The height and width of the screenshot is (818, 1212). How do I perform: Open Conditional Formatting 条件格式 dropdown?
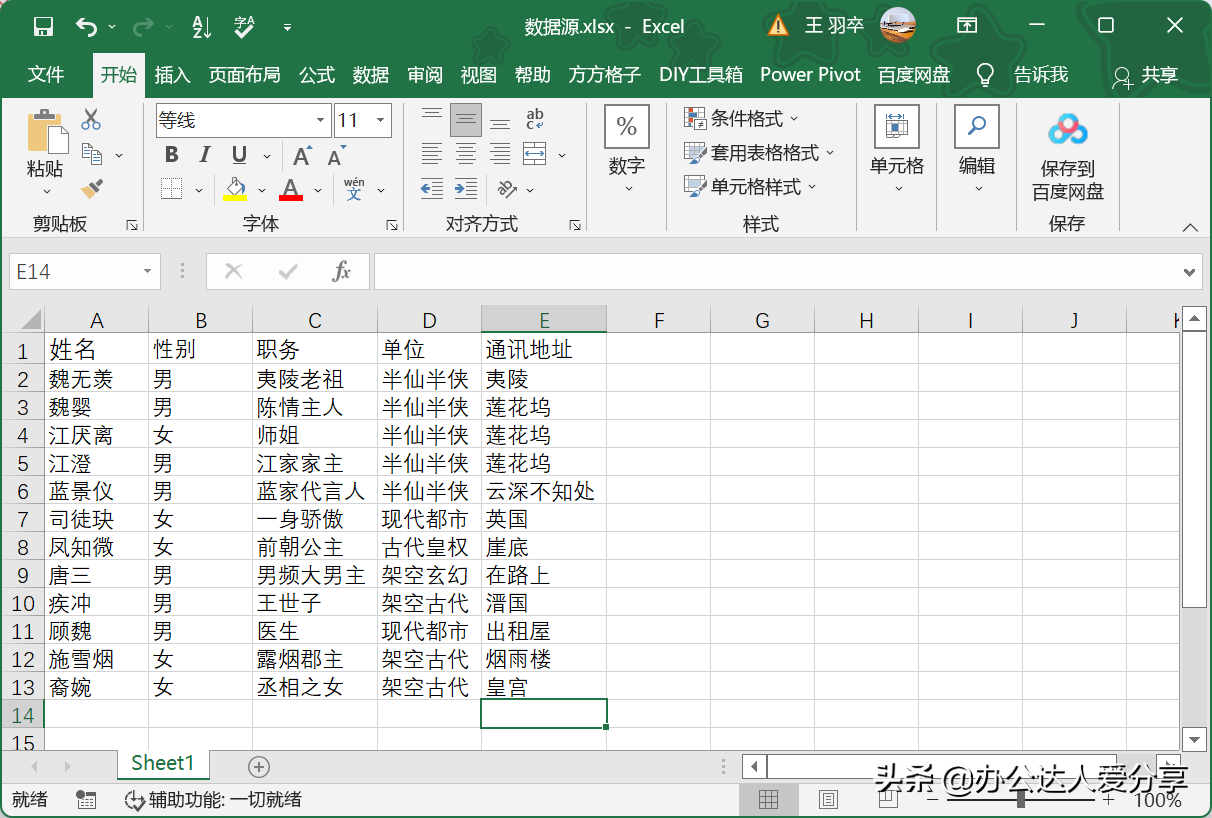click(x=742, y=119)
